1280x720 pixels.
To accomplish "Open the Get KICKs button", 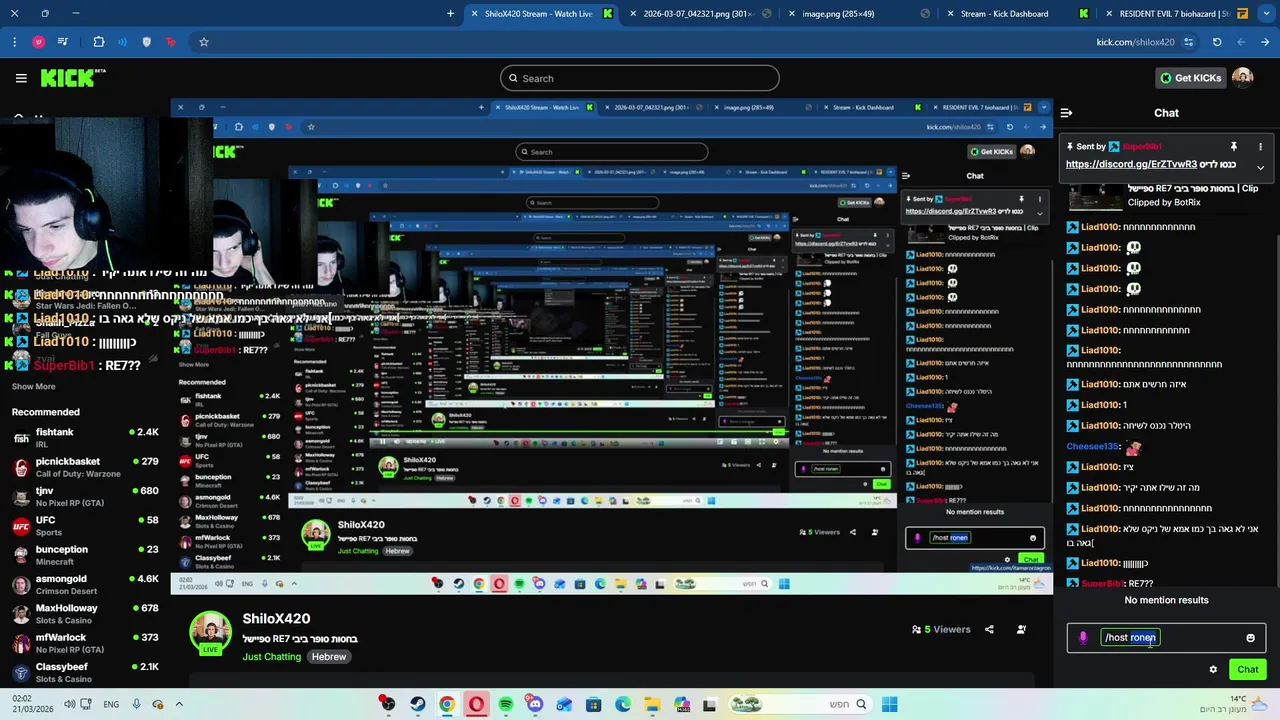I will point(1190,78).
